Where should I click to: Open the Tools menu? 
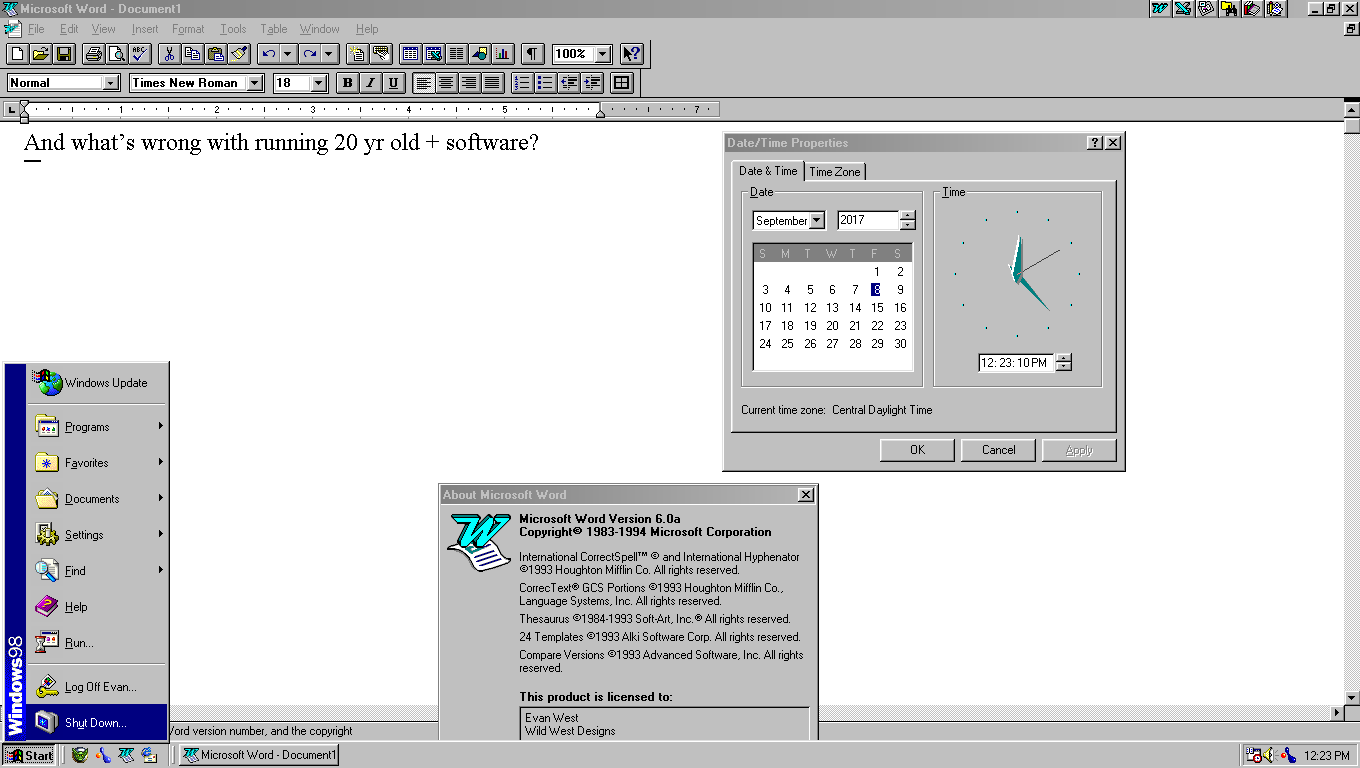233,29
